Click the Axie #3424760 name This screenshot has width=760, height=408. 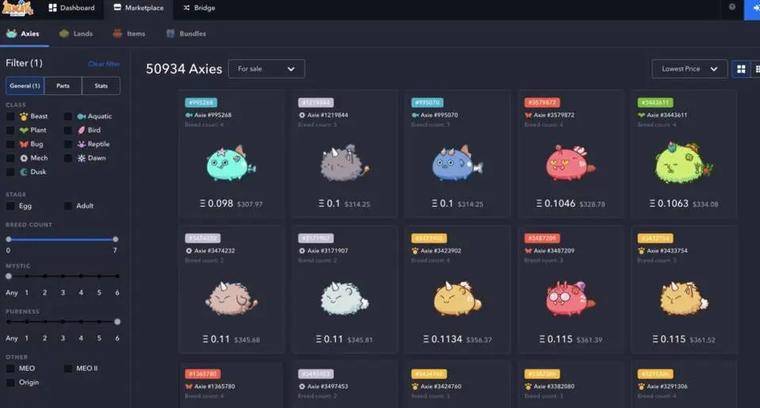pyautogui.click(x=441, y=387)
